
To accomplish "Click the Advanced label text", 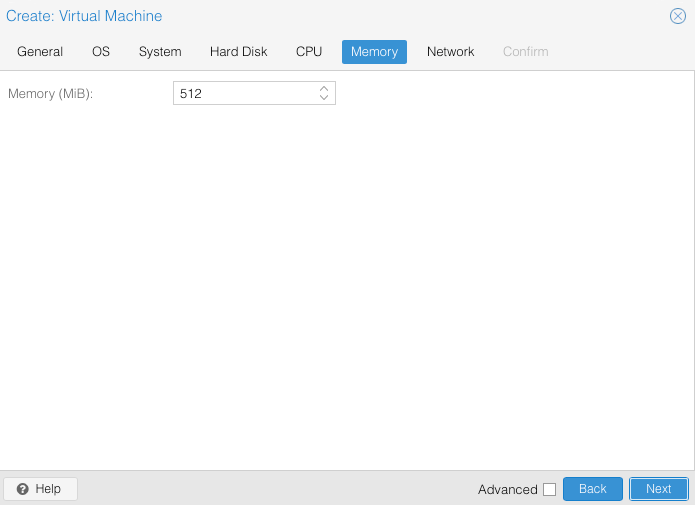I will click(507, 490).
